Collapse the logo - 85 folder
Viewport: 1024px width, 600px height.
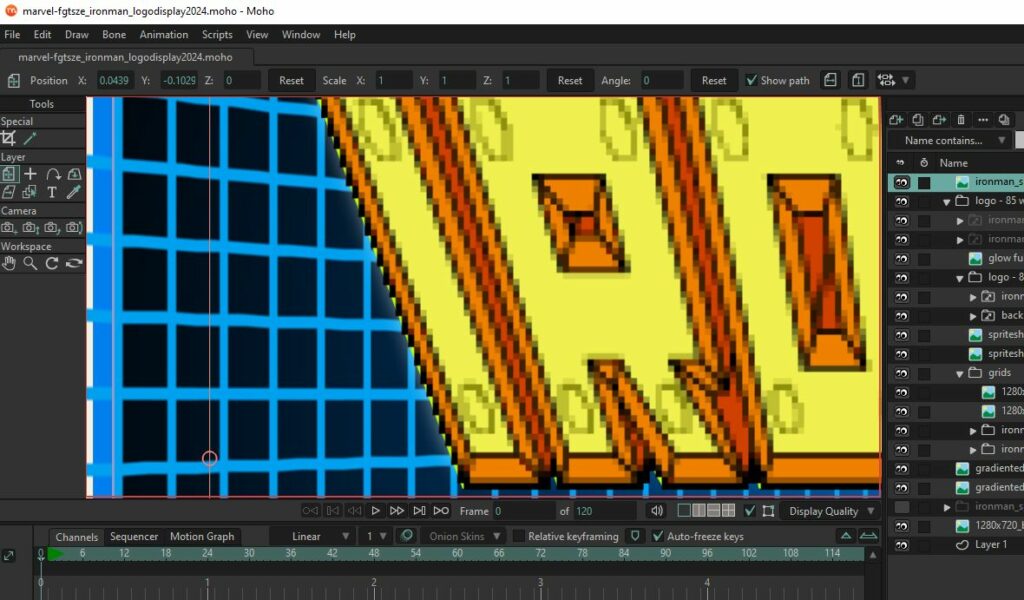[x=945, y=201]
